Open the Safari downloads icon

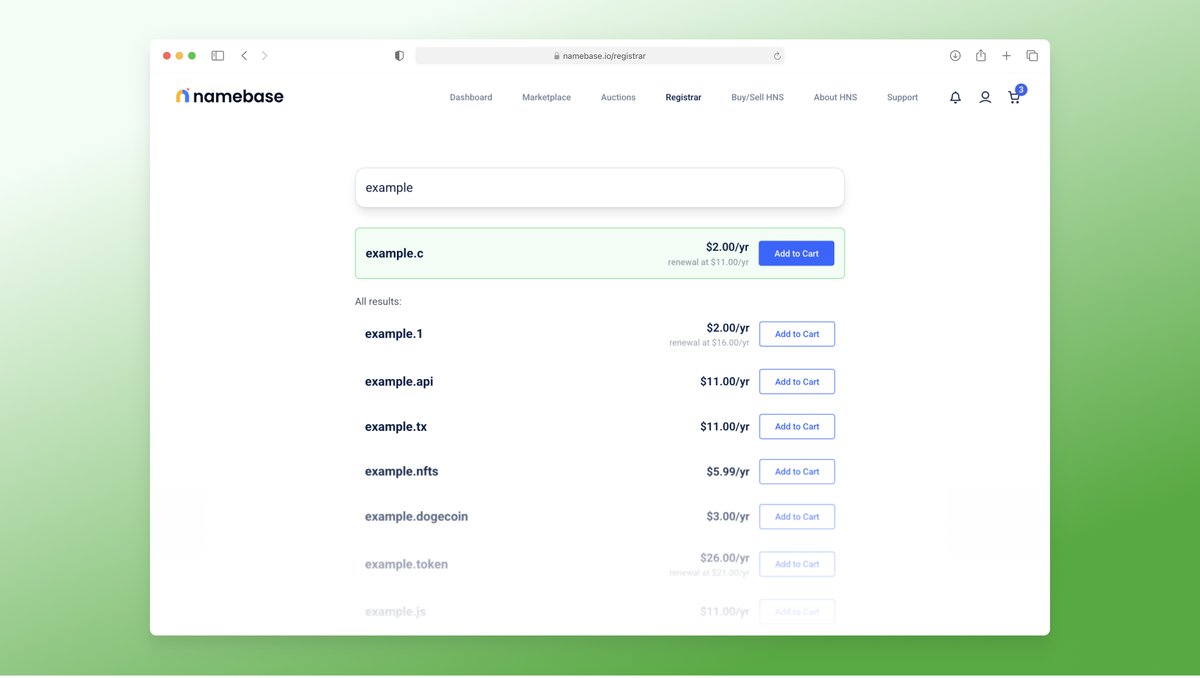click(955, 56)
